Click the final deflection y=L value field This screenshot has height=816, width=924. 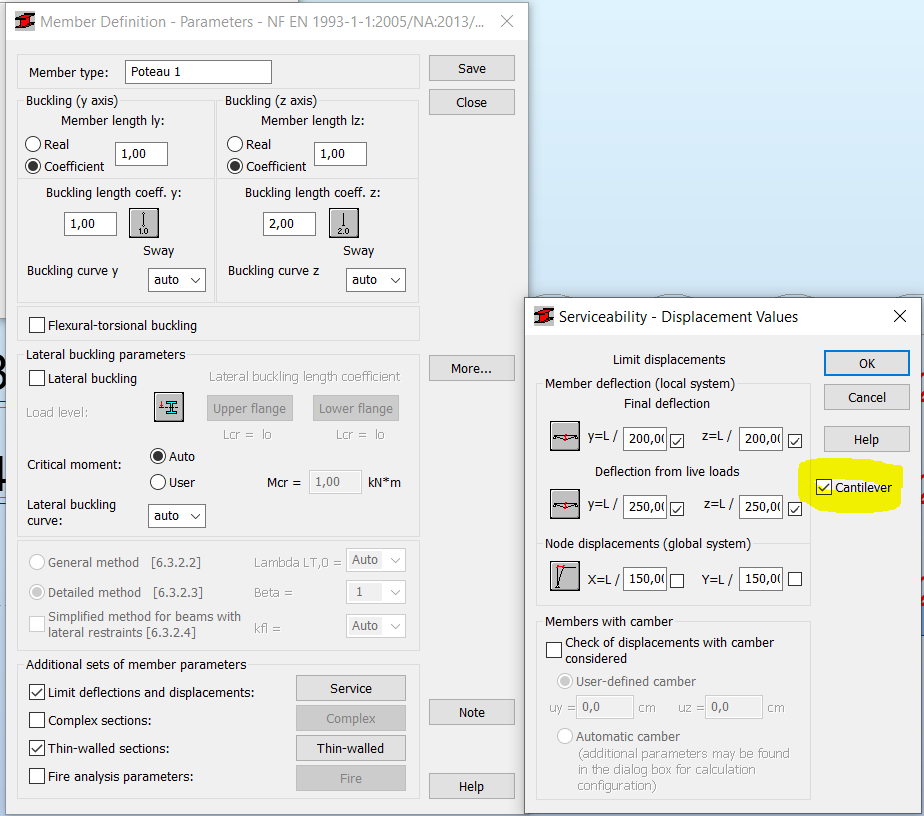(645, 439)
